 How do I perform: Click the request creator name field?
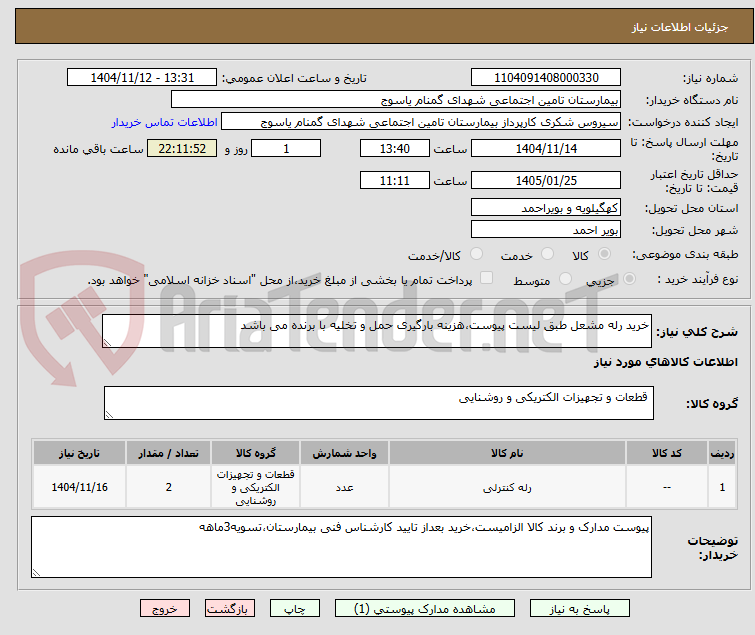421,122
